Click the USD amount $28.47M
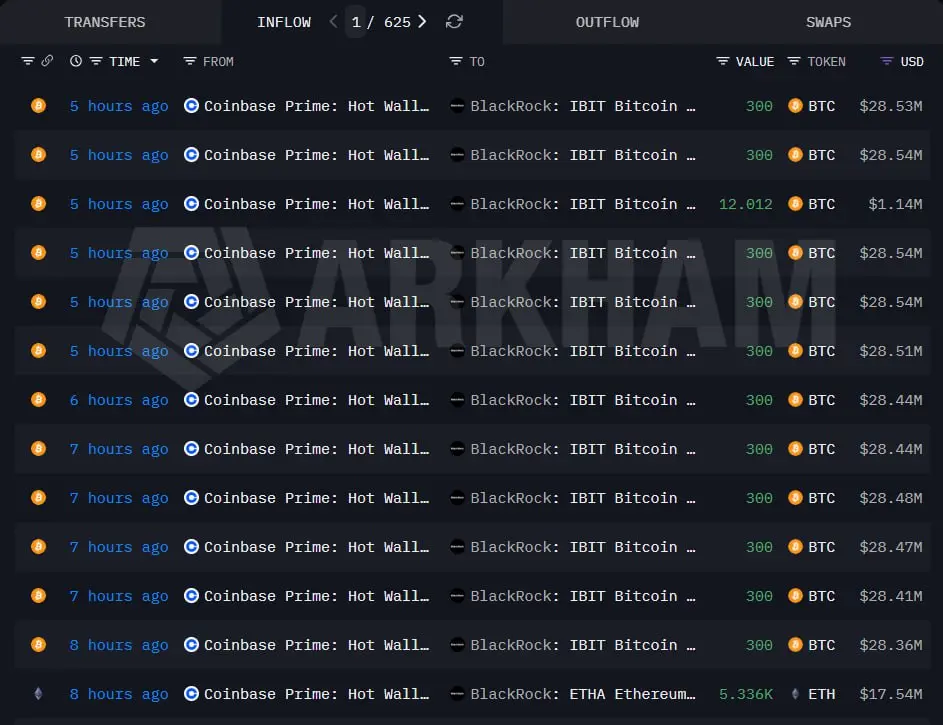943x725 pixels. (x=891, y=547)
